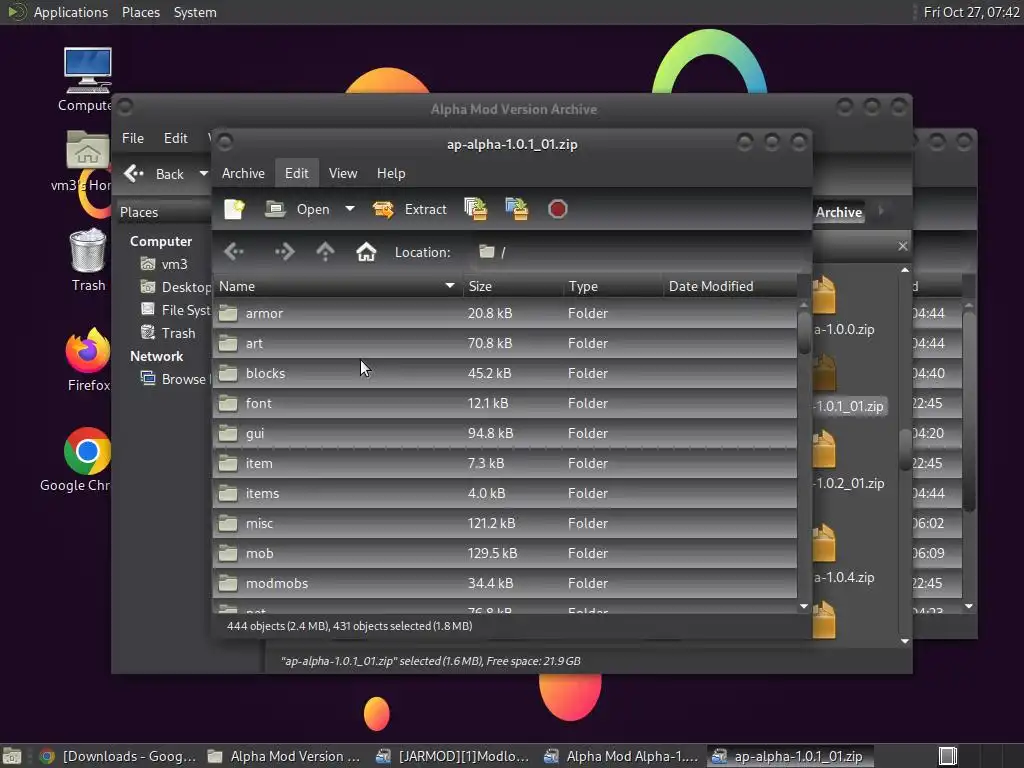Select the font folder
Image resolution: width=1024 pixels, height=768 pixels.
[x=505, y=404]
